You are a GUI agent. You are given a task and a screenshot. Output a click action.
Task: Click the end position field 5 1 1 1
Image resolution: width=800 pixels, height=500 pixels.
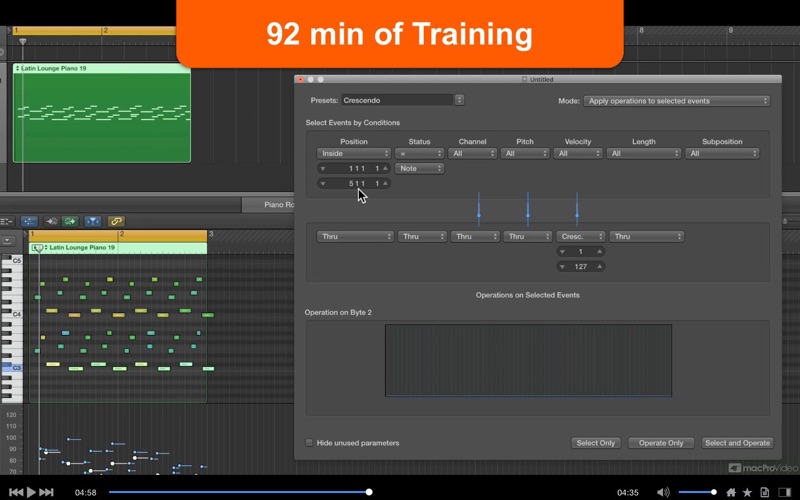pos(354,183)
